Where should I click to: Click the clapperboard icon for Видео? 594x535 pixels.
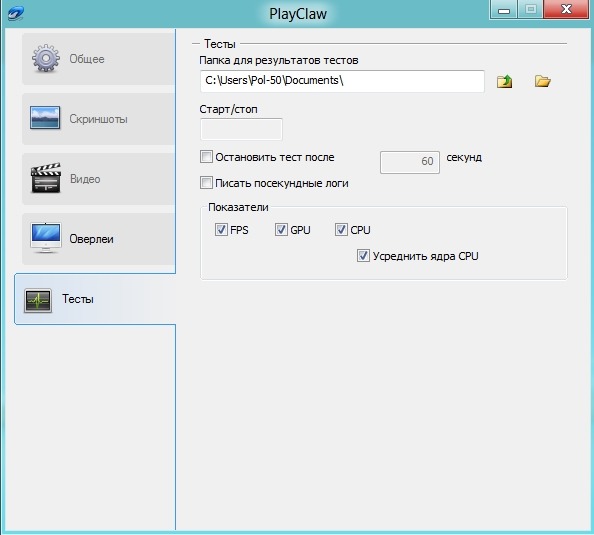[46, 178]
